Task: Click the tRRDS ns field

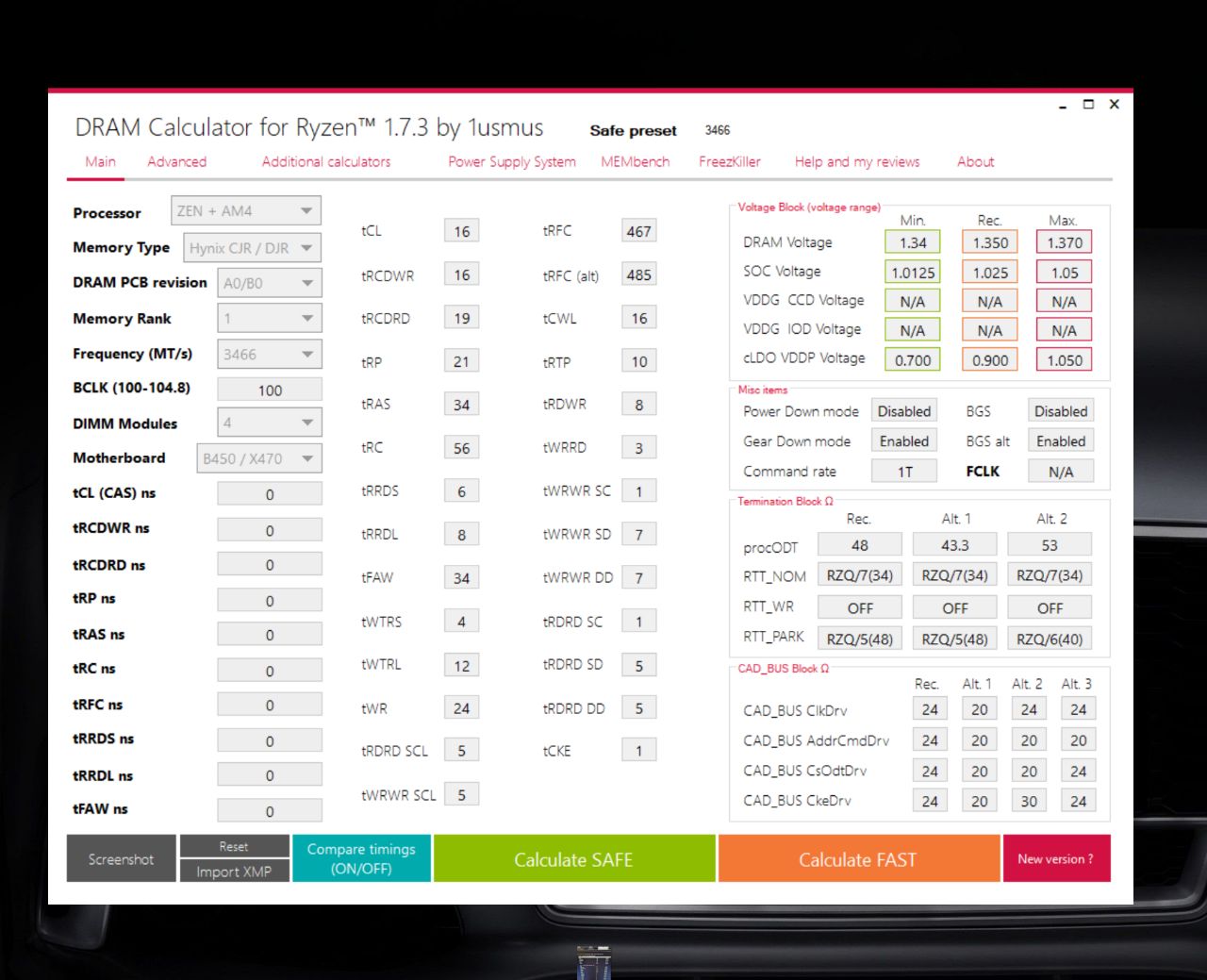Action: point(269,740)
